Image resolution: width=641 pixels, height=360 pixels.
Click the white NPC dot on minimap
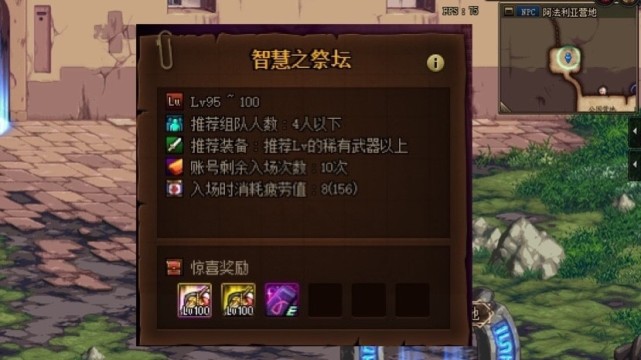(x=602, y=90)
